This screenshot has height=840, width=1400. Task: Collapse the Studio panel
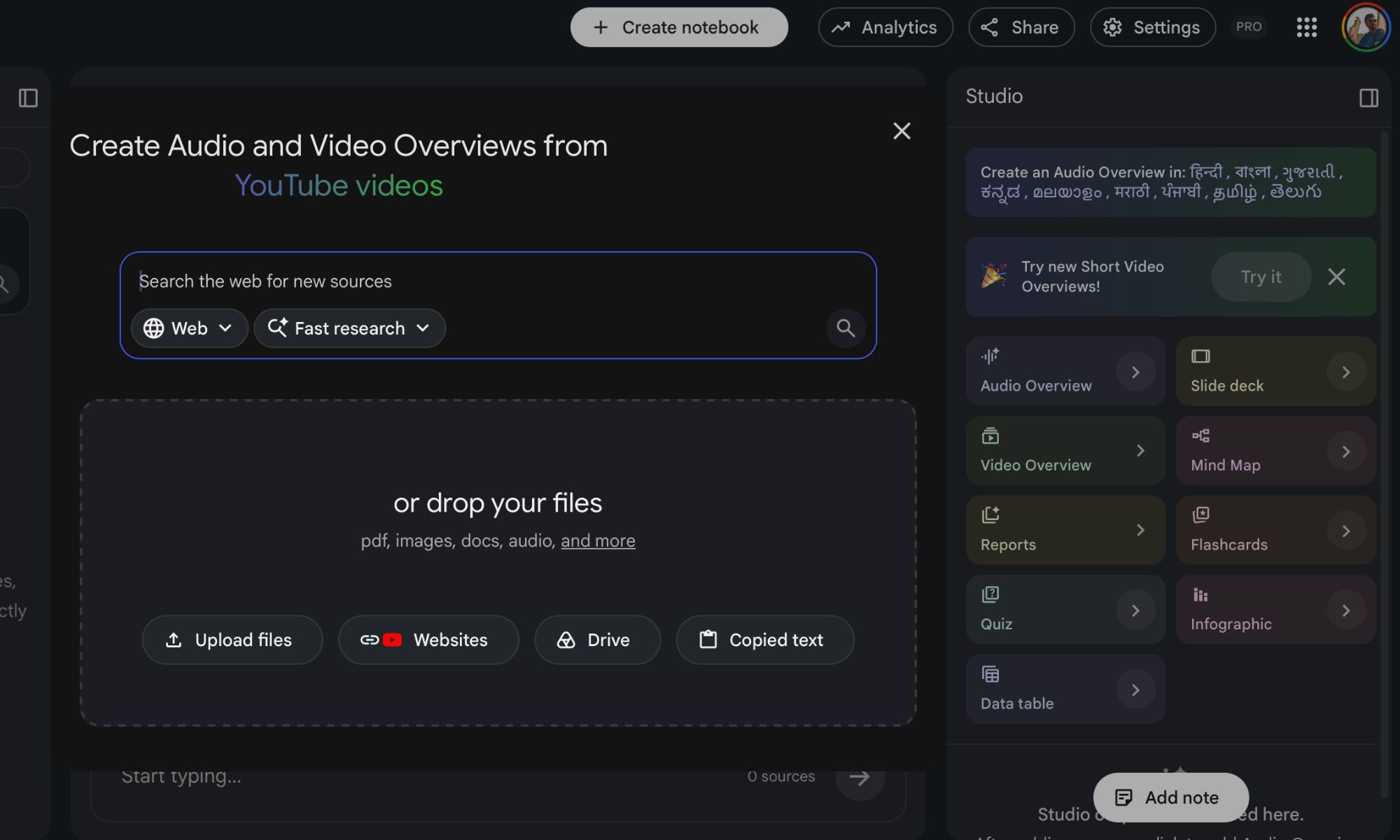click(x=1368, y=98)
